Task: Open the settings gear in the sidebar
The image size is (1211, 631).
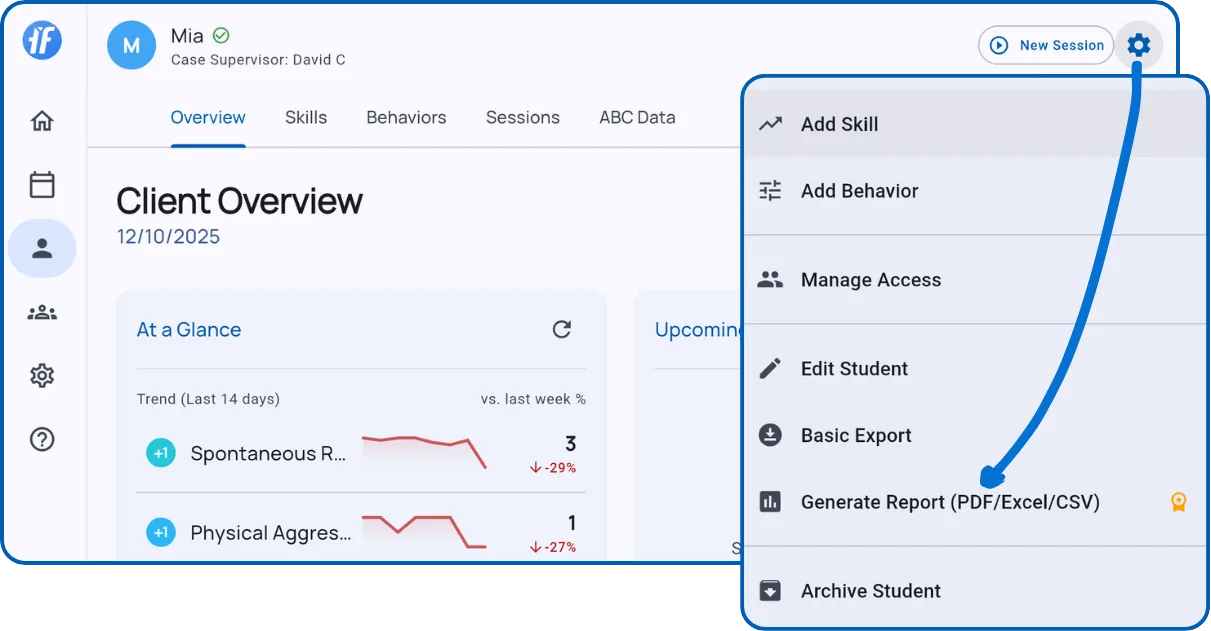Action: point(41,375)
